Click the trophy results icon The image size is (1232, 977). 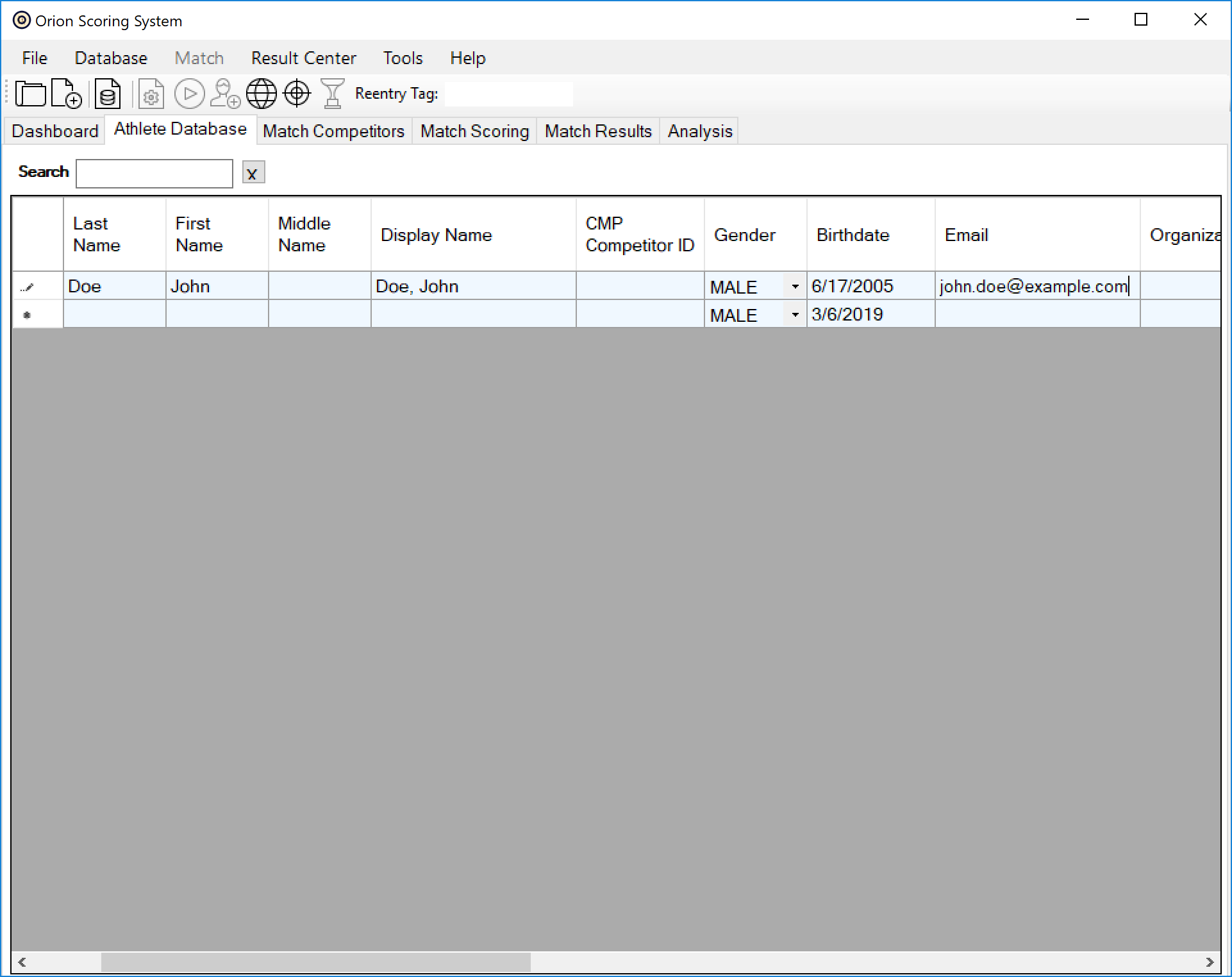(x=332, y=94)
